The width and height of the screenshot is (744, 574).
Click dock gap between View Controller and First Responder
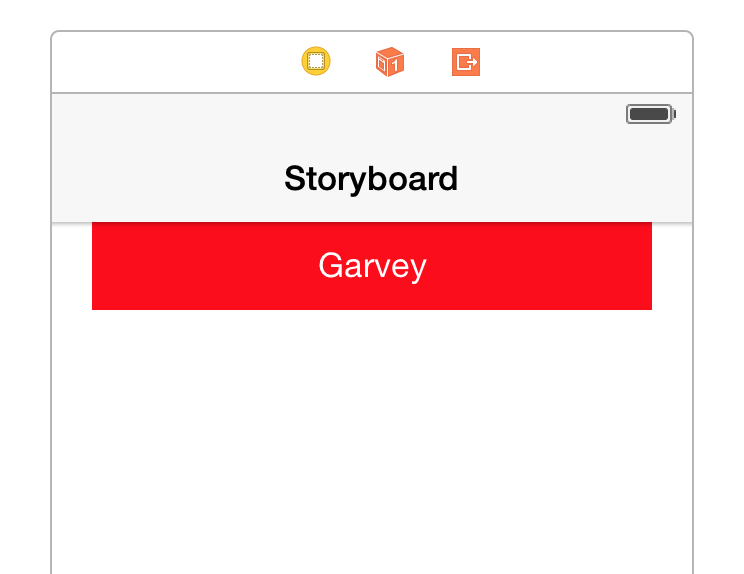pyautogui.click(x=353, y=62)
